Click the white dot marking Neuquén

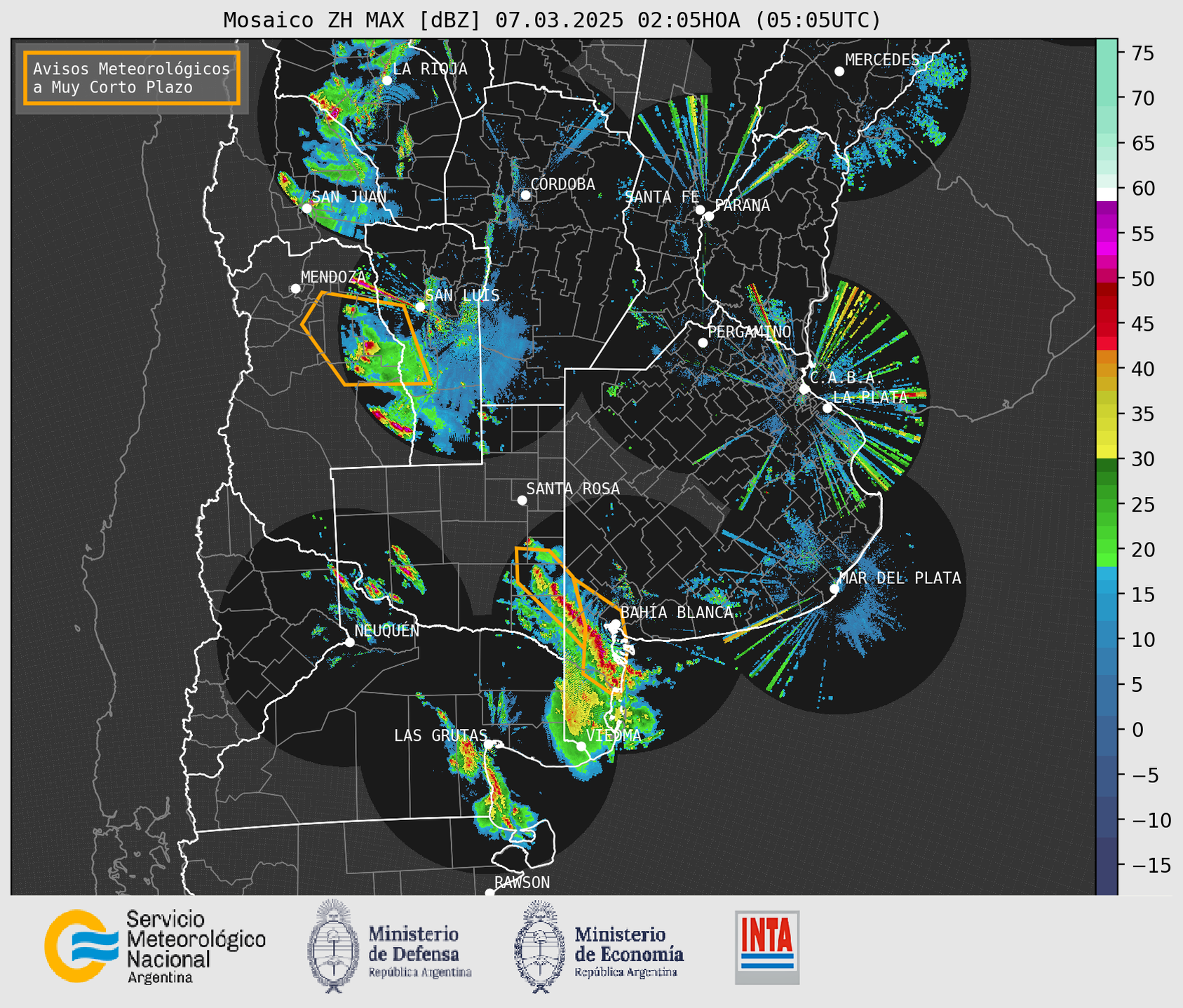point(349,641)
